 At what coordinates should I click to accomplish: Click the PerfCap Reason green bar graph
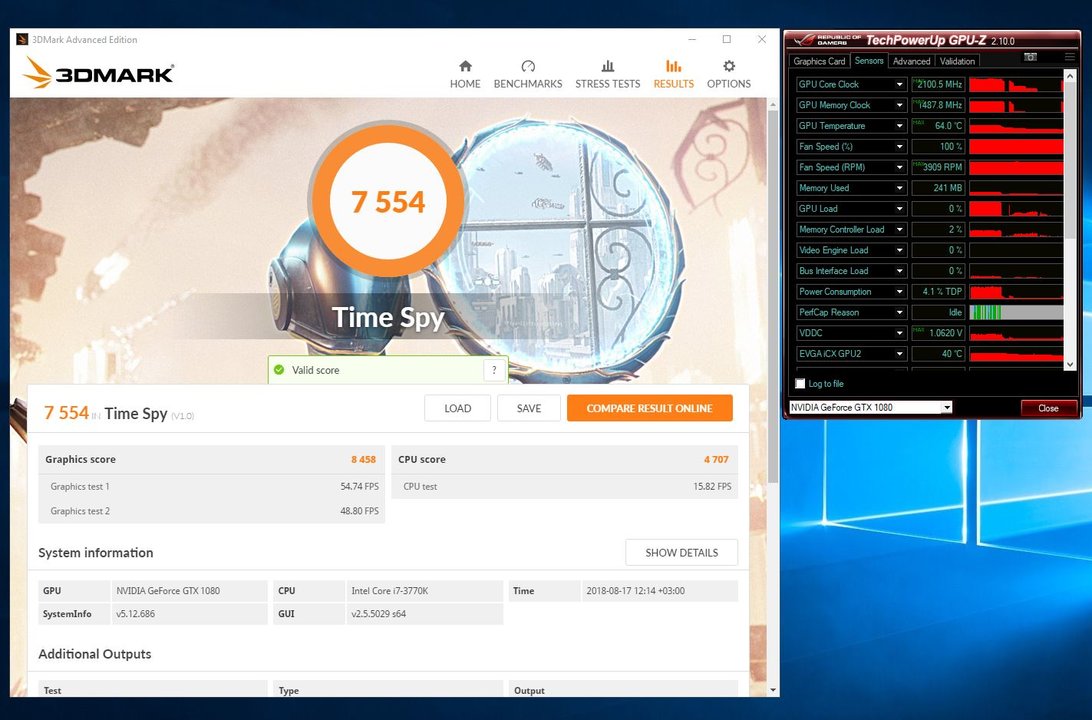click(1016, 313)
